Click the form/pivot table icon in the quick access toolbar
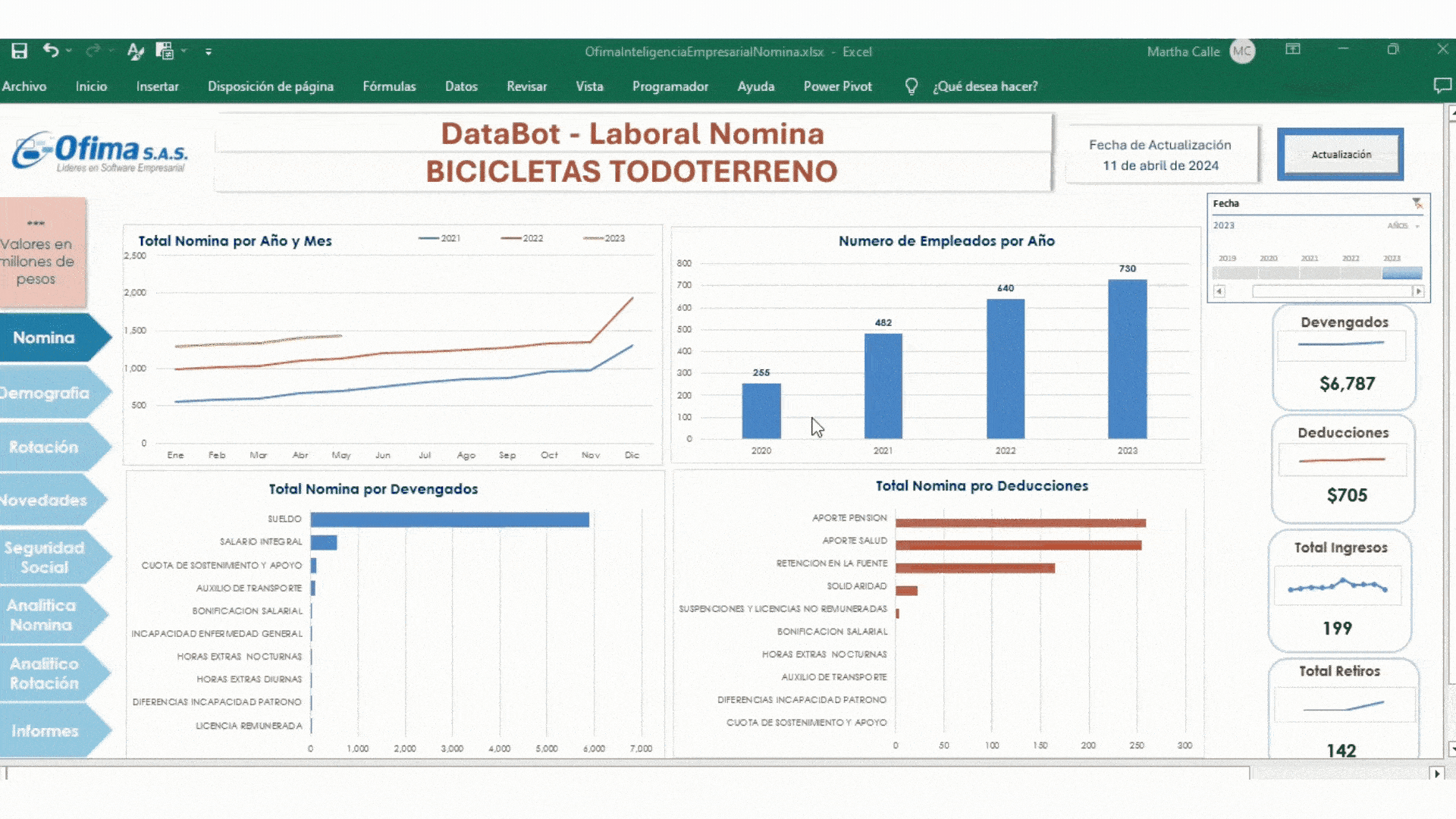Image resolution: width=1456 pixels, height=819 pixels. point(164,51)
